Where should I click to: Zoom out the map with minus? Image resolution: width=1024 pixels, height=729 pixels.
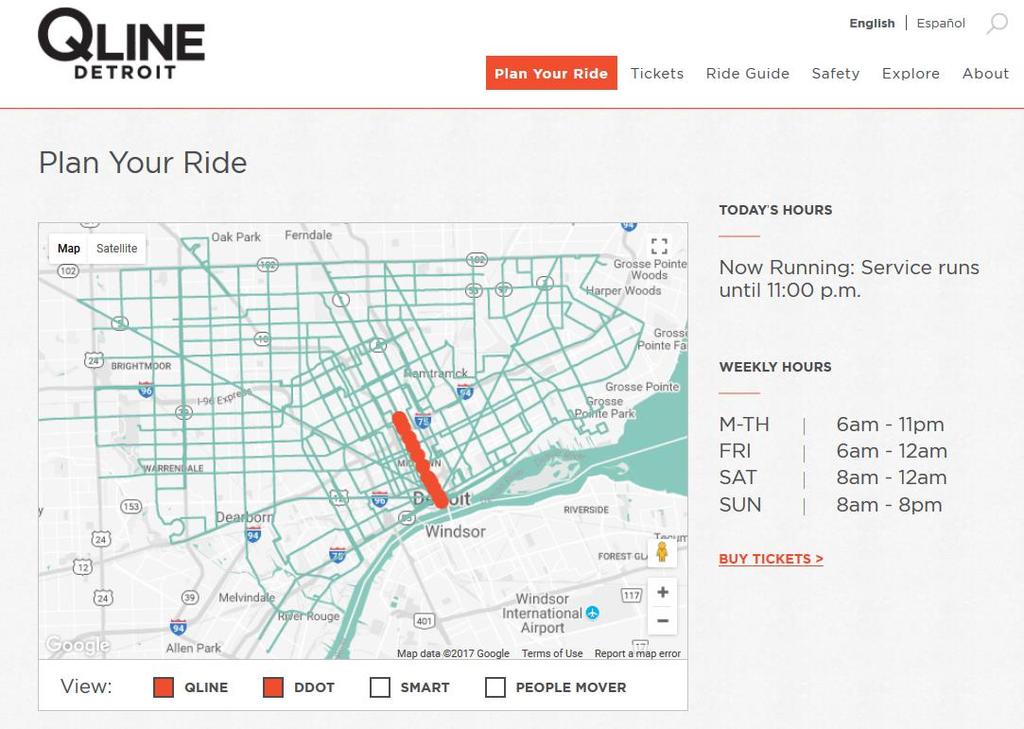point(662,621)
